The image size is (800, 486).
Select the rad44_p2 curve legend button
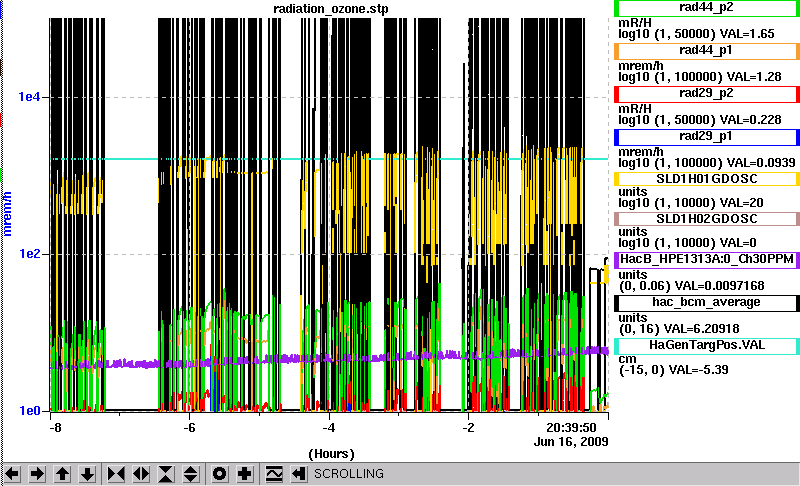pos(707,8)
